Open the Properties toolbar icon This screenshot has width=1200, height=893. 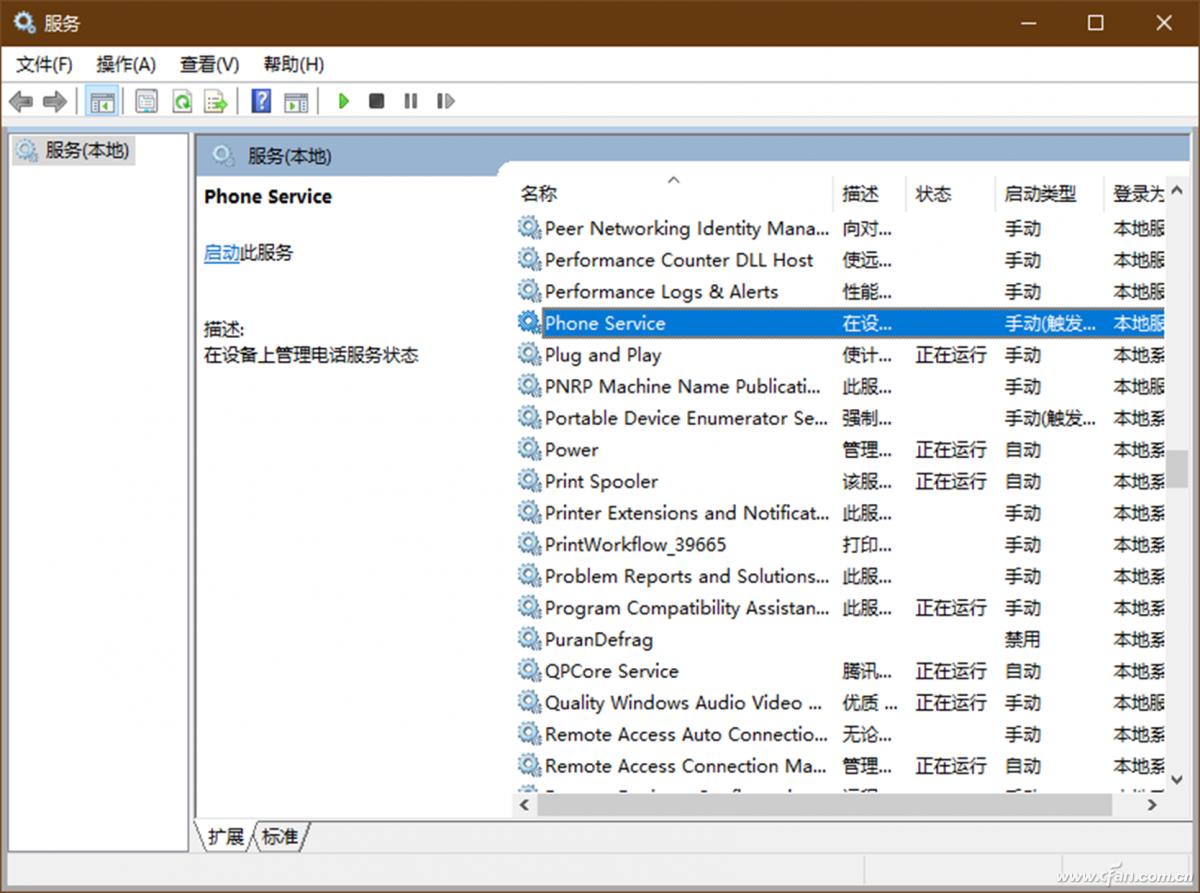coord(147,101)
